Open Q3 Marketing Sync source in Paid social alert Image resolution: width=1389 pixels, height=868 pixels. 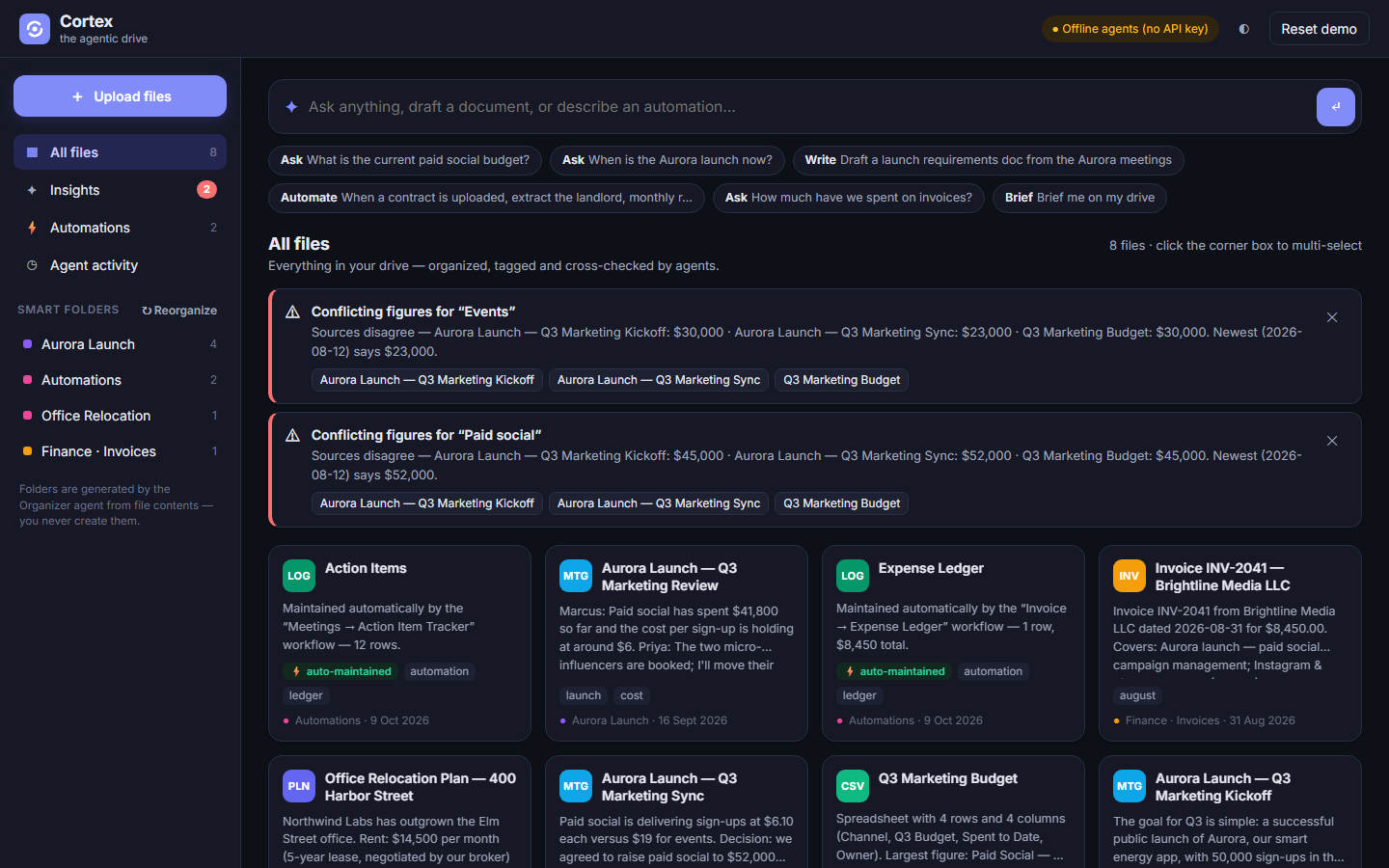coord(659,503)
